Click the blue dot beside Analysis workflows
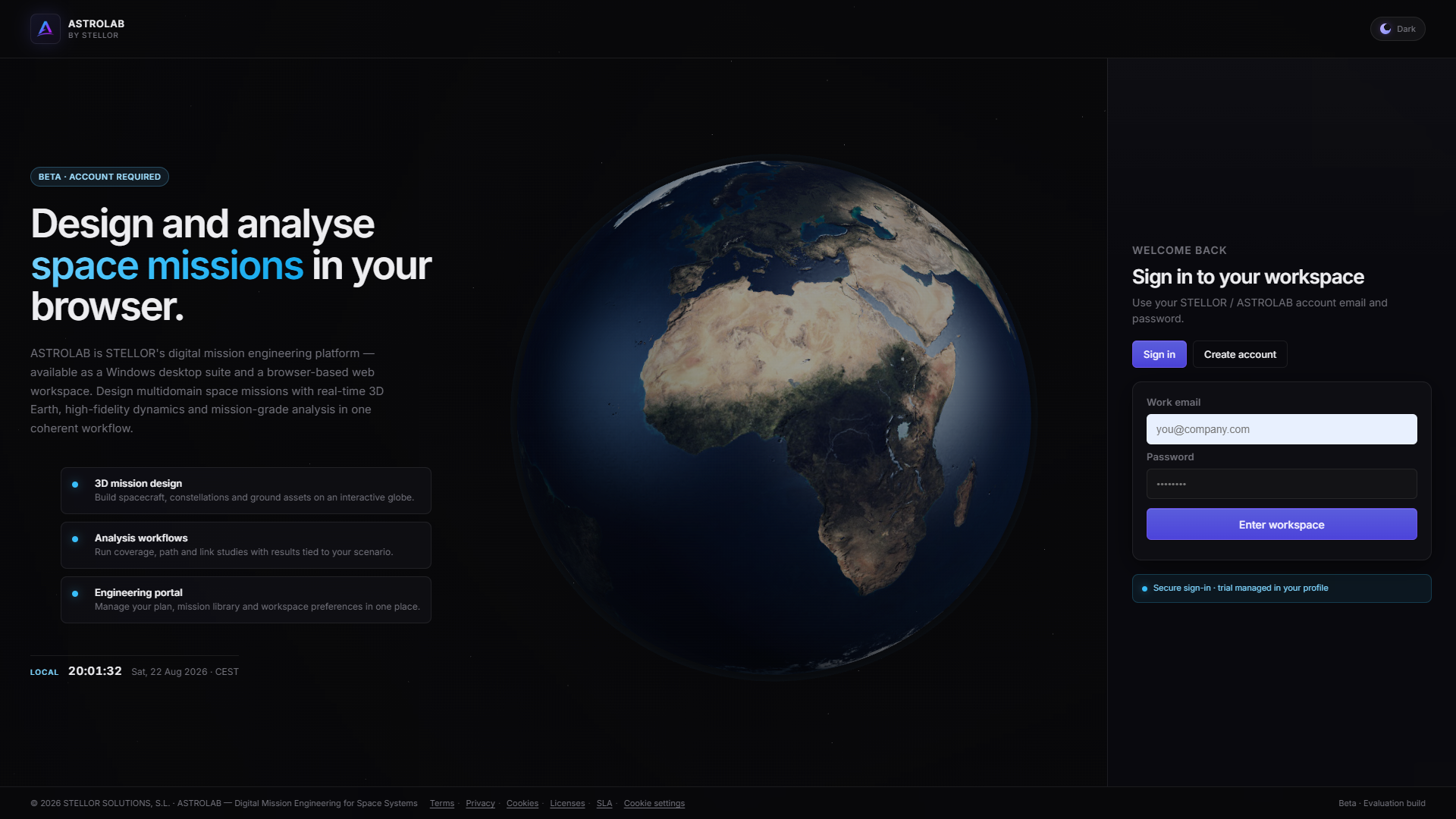 (75, 539)
